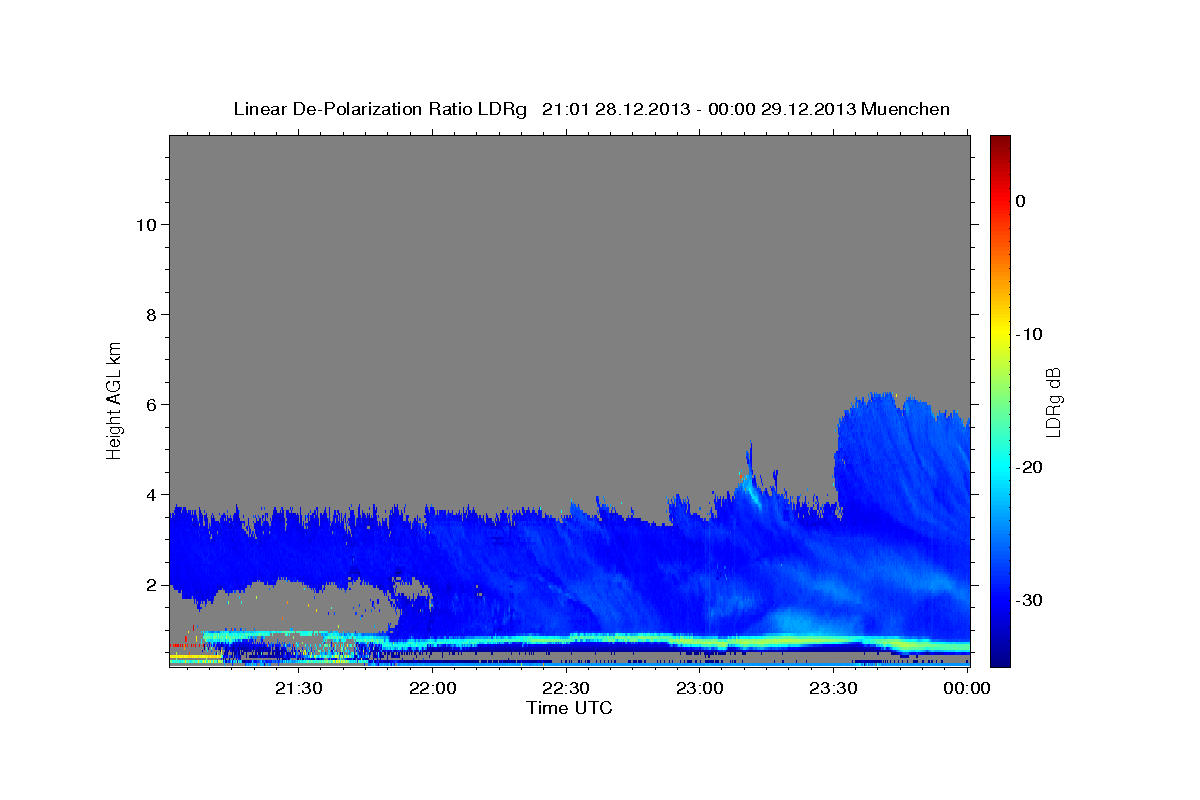Viewport: 1200px width, 800px height.
Task: Click the 'LDRg dB' colorbar label
Action: pyautogui.click(x=1053, y=403)
